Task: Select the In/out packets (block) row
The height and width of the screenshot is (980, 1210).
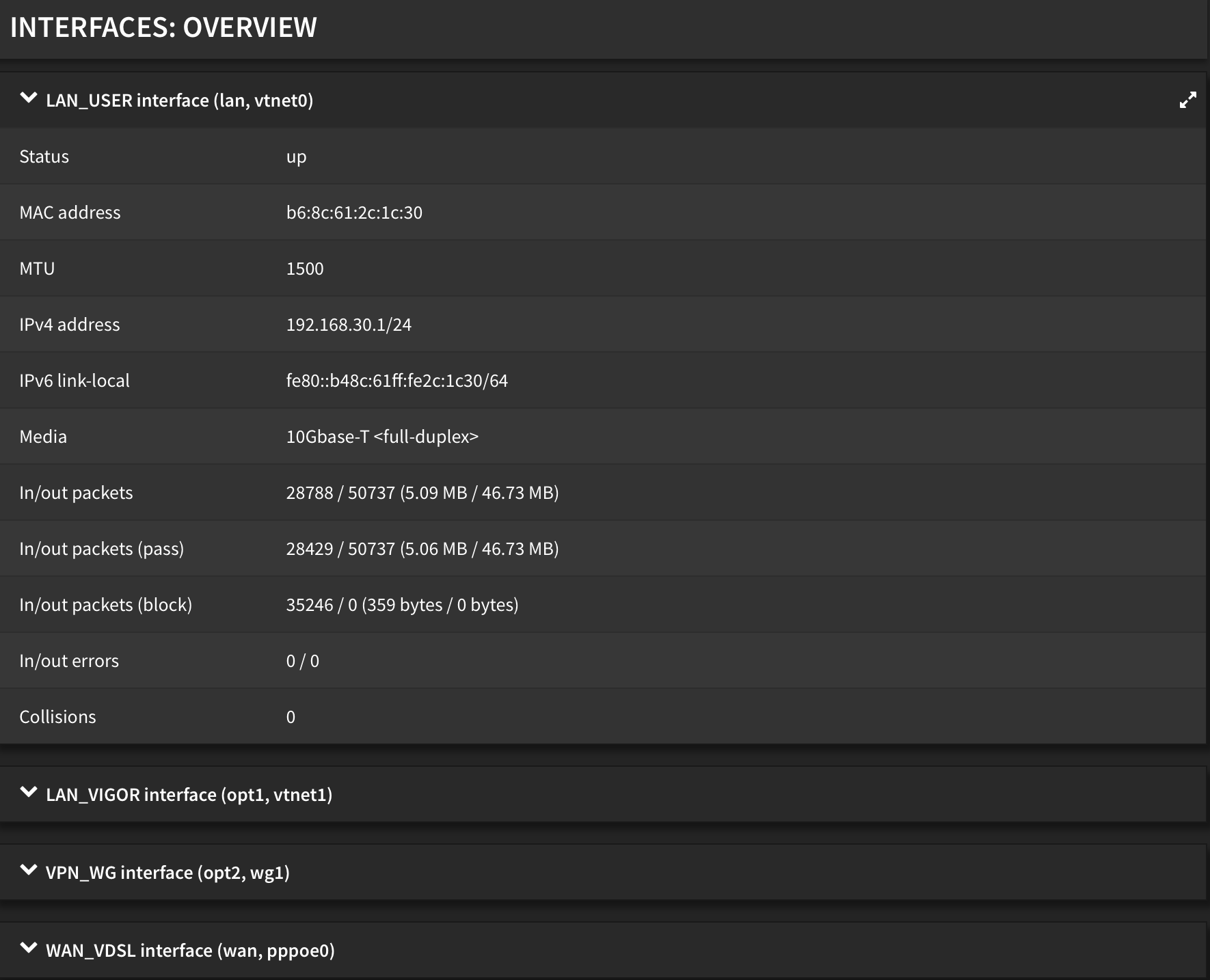Action: 402,604
